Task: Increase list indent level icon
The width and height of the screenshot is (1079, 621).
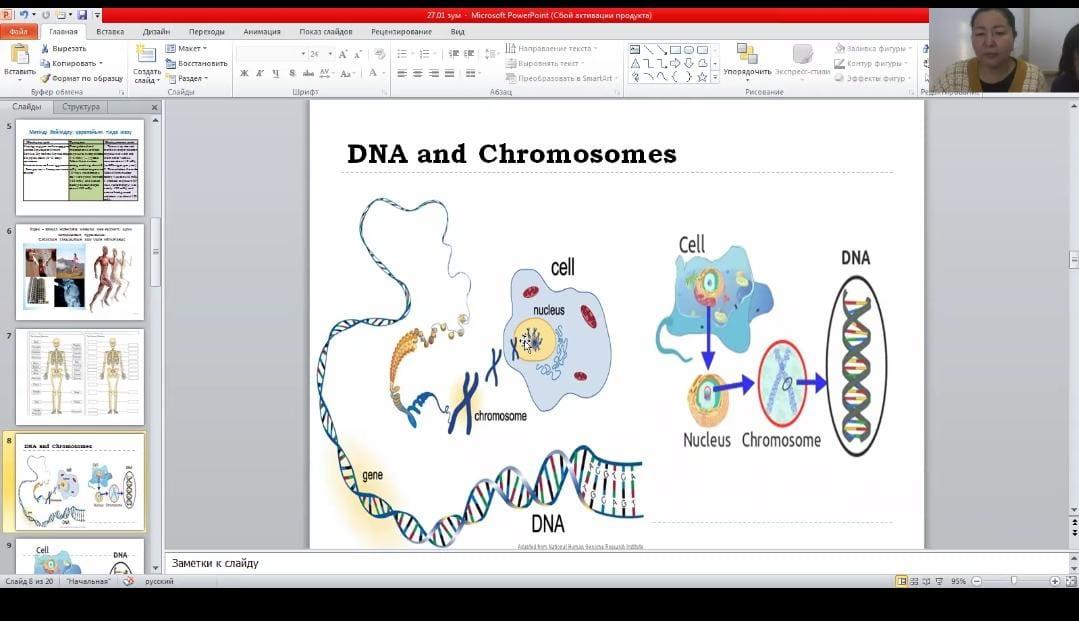Action: pos(469,54)
